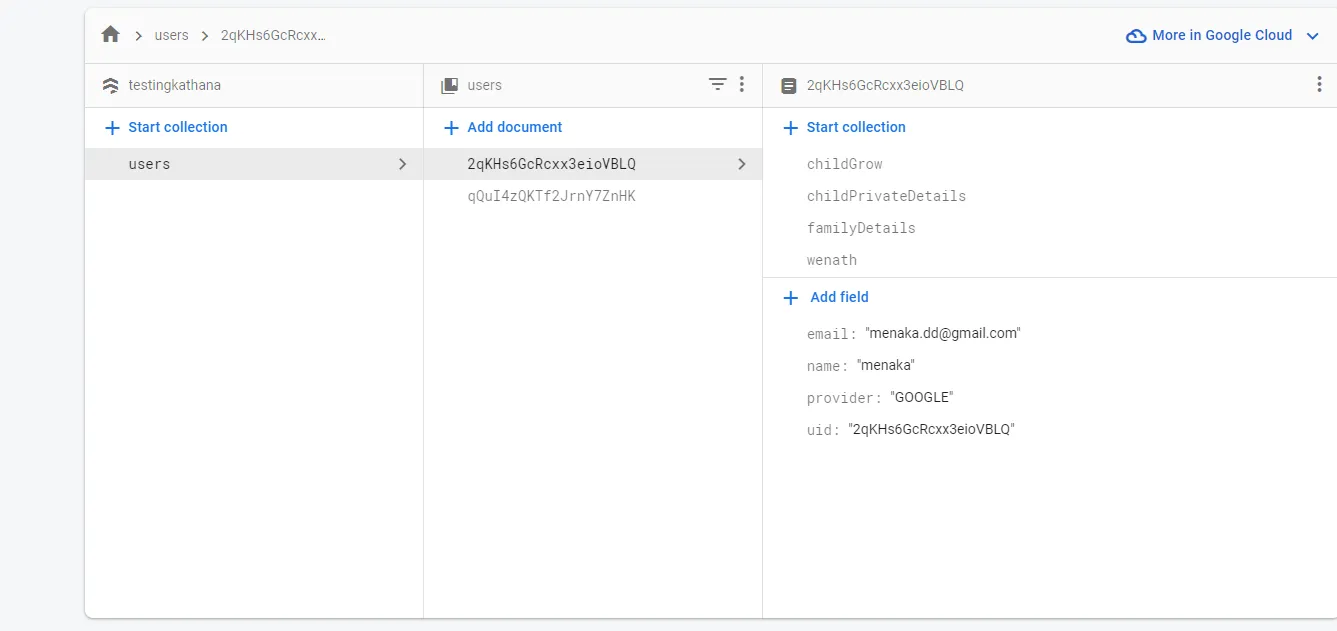
Task: Open the familyDetails subcollection
Action: pos(861,228)
